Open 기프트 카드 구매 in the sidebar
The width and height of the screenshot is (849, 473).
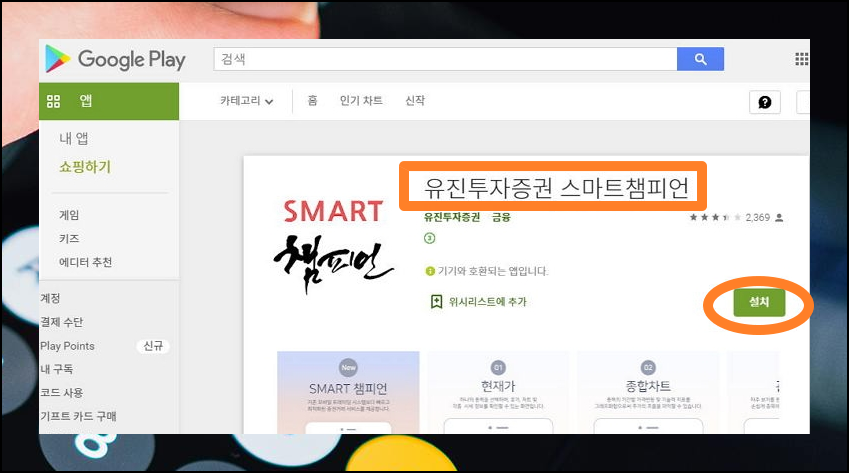(x=78, y=416)
